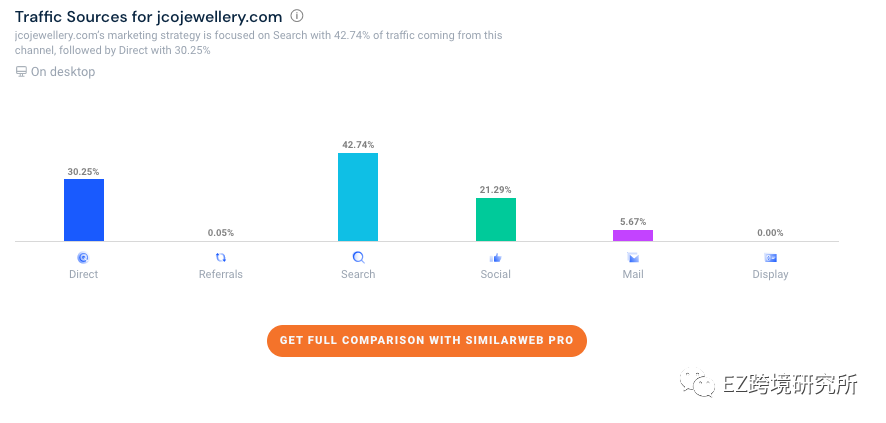Image resolution: width=886 pixels, height=423 pixels.
Task: Click the Search magnifier icon
Action: tap(359, 258)
